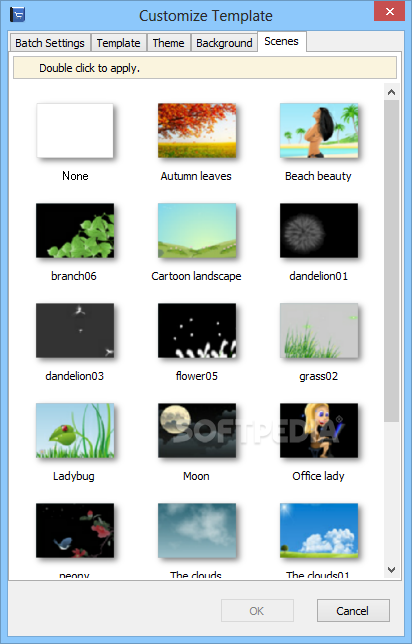Viewport: 412px width, 644px height.
Task: Select the Autumn leaves scene thumbnail
Action: click(x=197, y=131)
